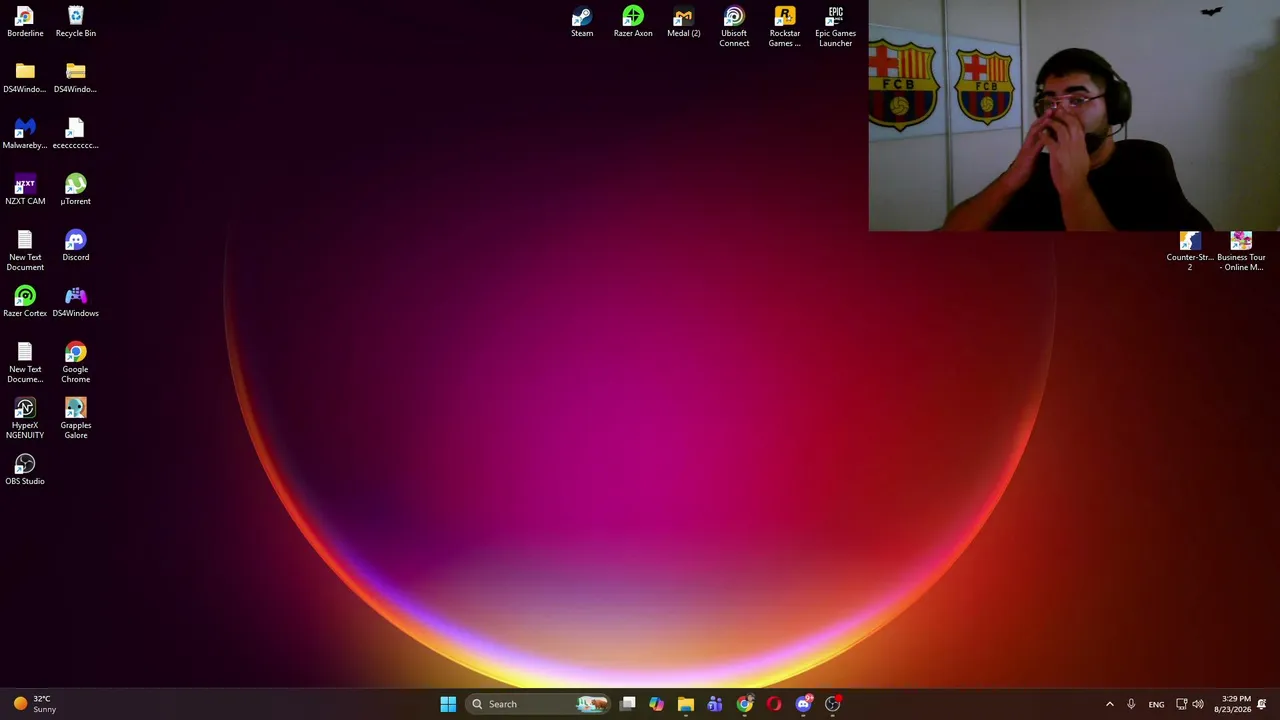Launch Opera browser from the taskbar
This screenshot has height=720, width=1280.
click(x=774, y=704)
